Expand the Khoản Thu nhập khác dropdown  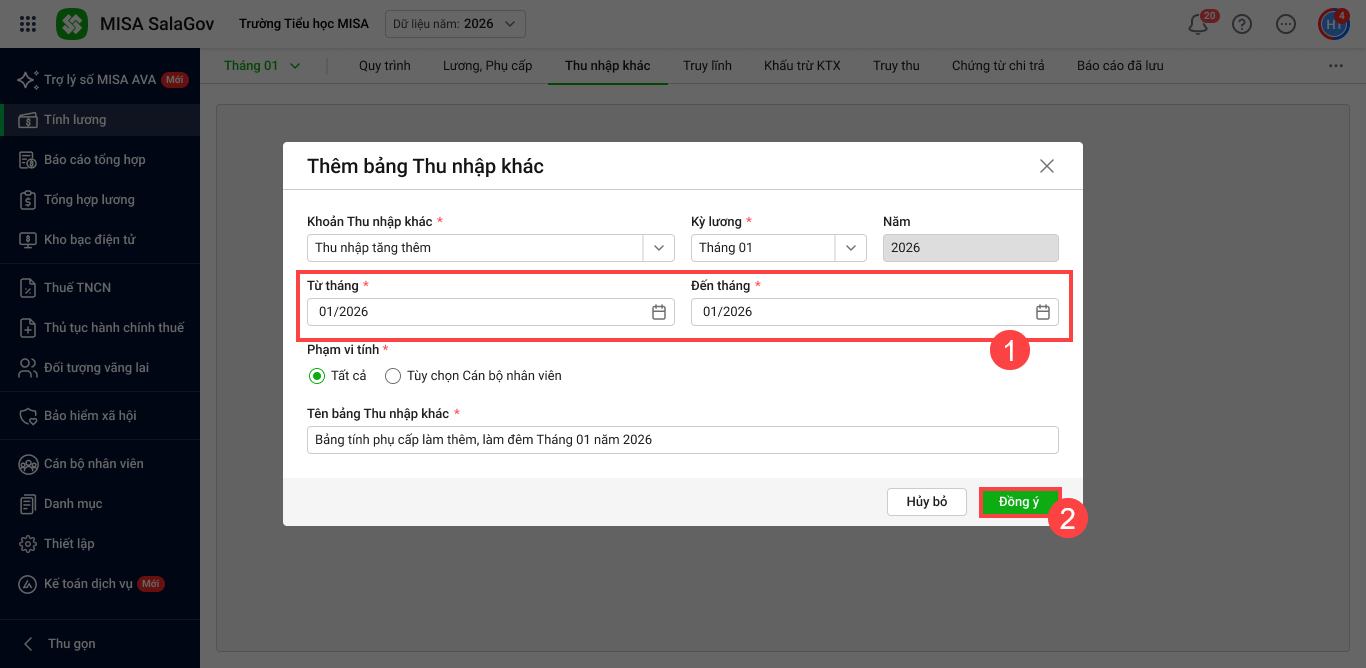tap(658, 248)
